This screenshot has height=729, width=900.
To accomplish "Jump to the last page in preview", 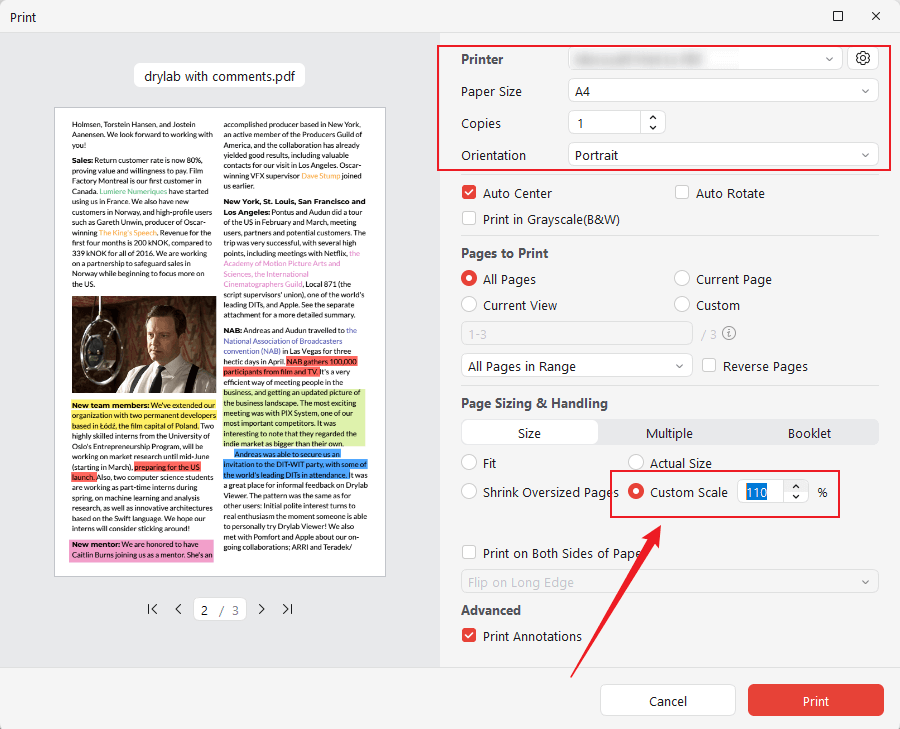I will pos(287,608).
